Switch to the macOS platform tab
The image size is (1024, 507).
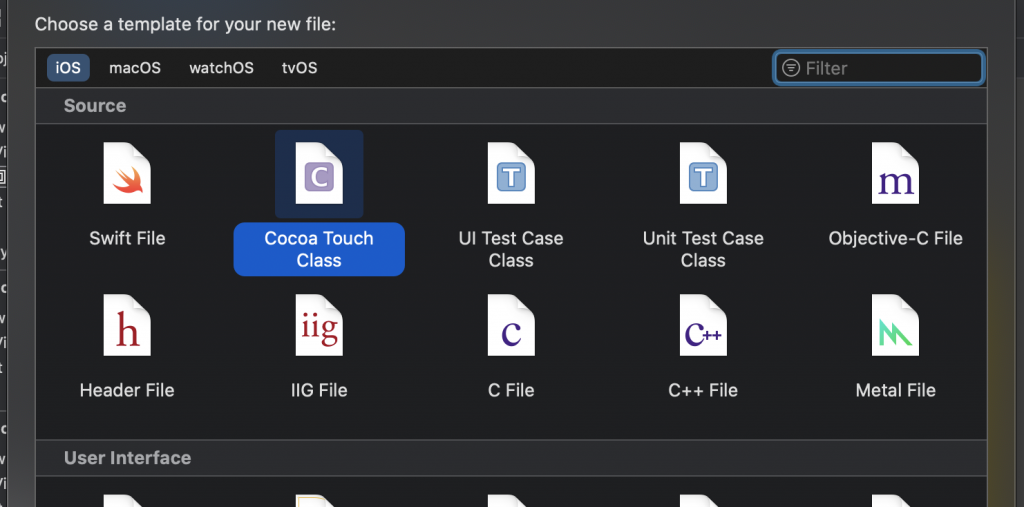pyautogui.click(x=135, y=68)
